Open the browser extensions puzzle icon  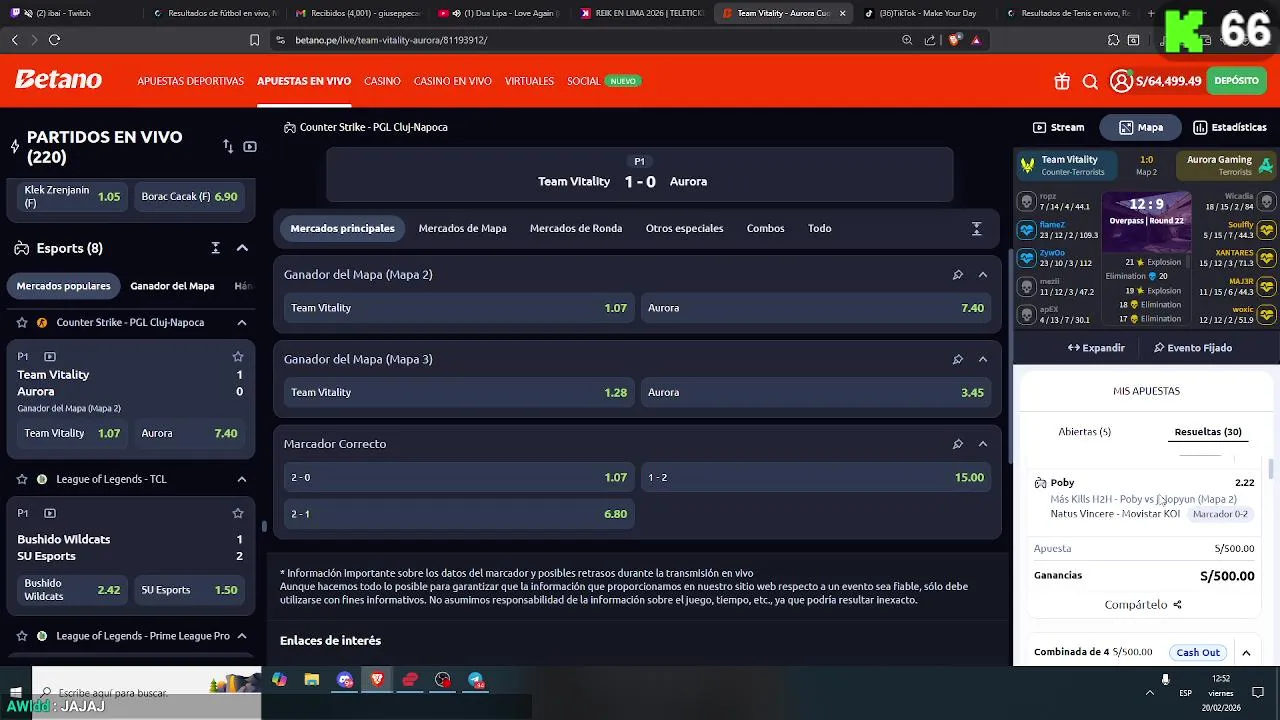(1113, 40)
